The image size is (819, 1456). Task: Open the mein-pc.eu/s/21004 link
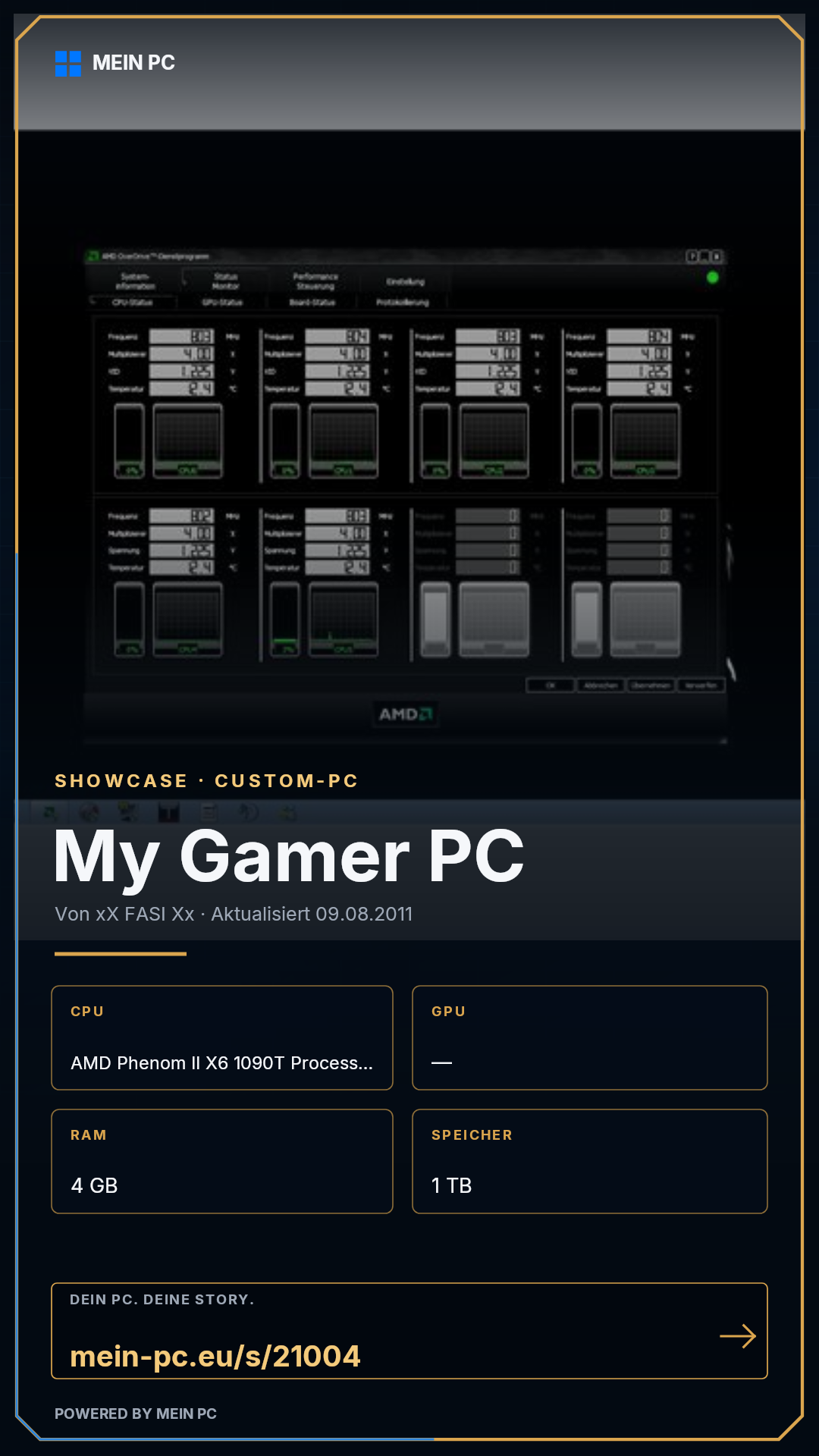pos(215,1356)
